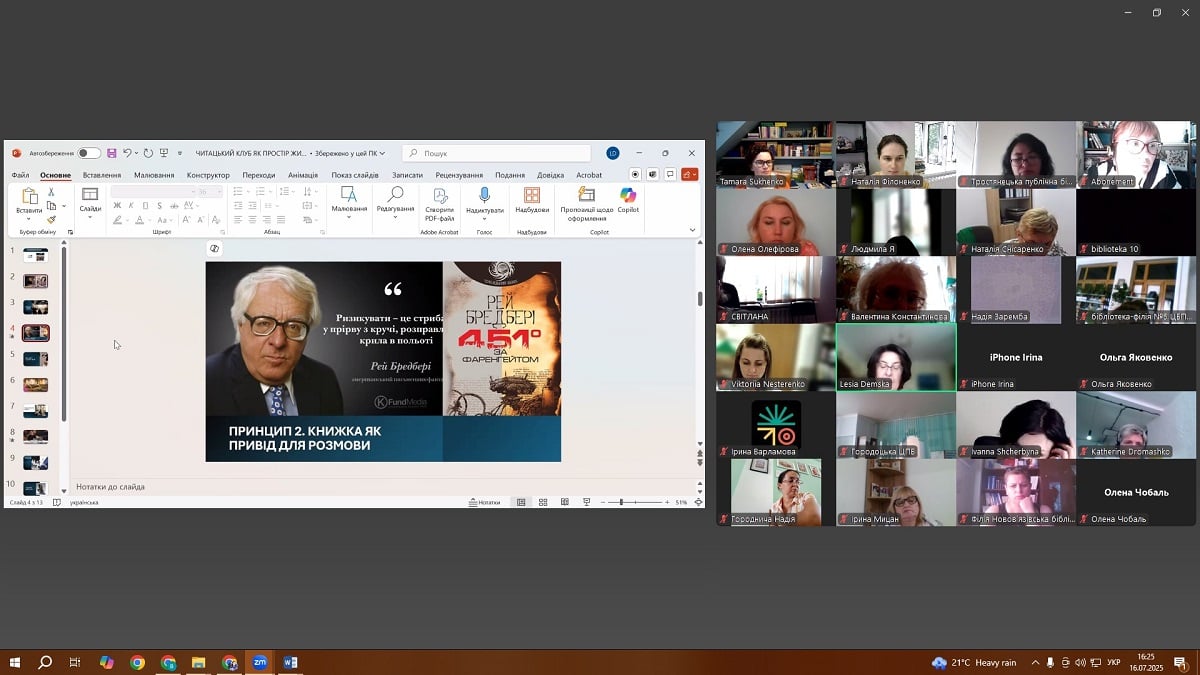Switch to Reading view icon
This screenshot has width=1200, height=675.
pos(565,502)
